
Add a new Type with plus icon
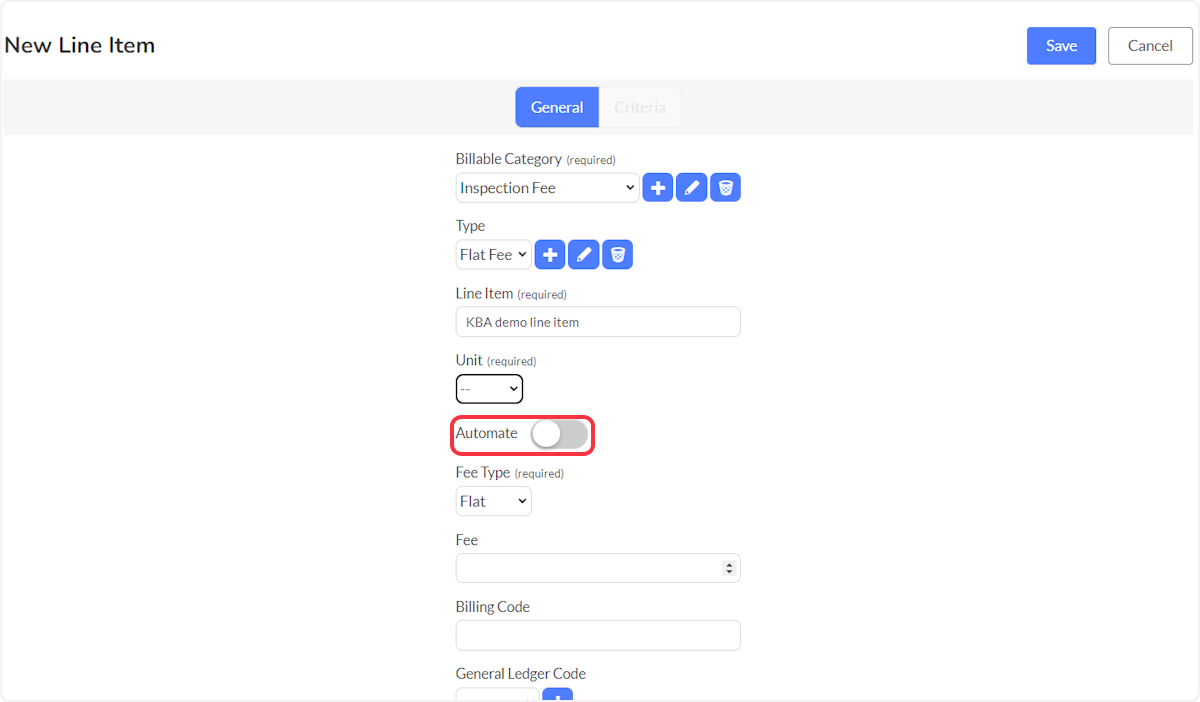tap(550, 254)
